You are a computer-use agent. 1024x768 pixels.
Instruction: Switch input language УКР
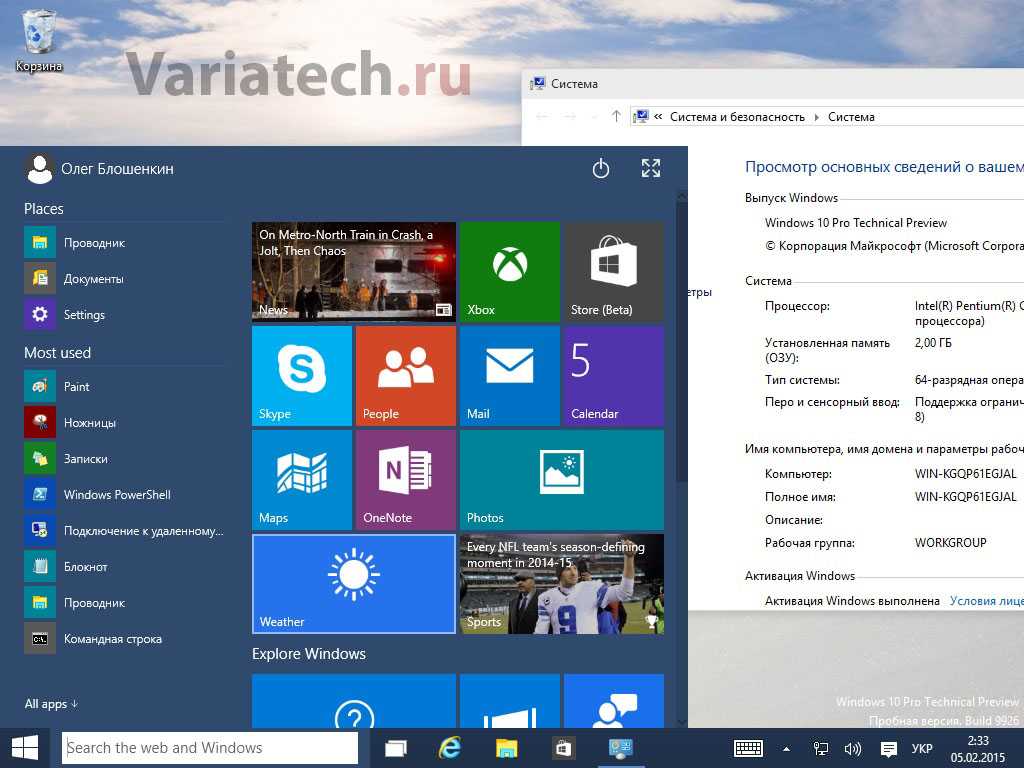point(922,748)
